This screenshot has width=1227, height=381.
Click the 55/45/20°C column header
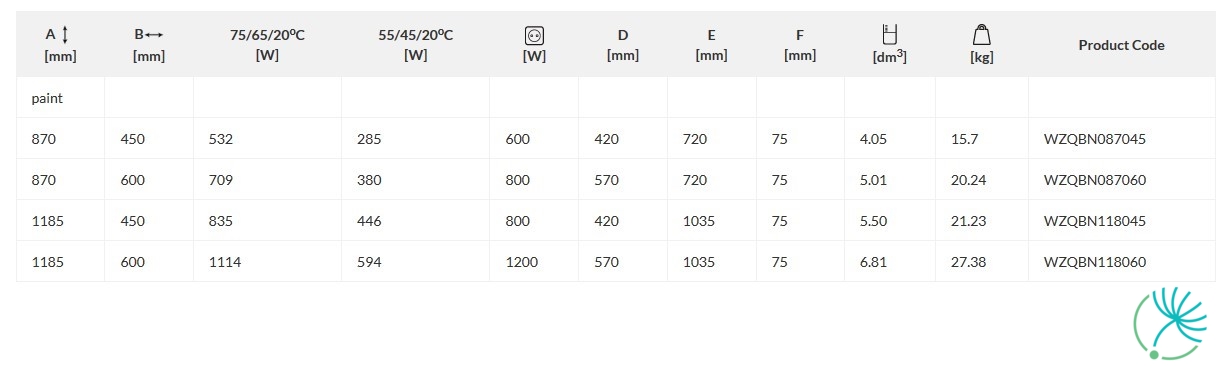tap(415, 45)
